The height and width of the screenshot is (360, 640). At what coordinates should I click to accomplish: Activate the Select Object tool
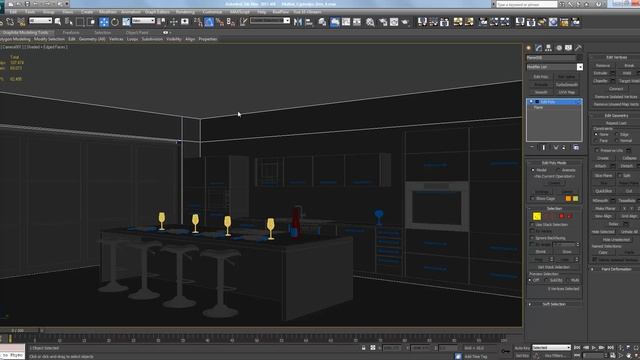(x=58, y=22)
